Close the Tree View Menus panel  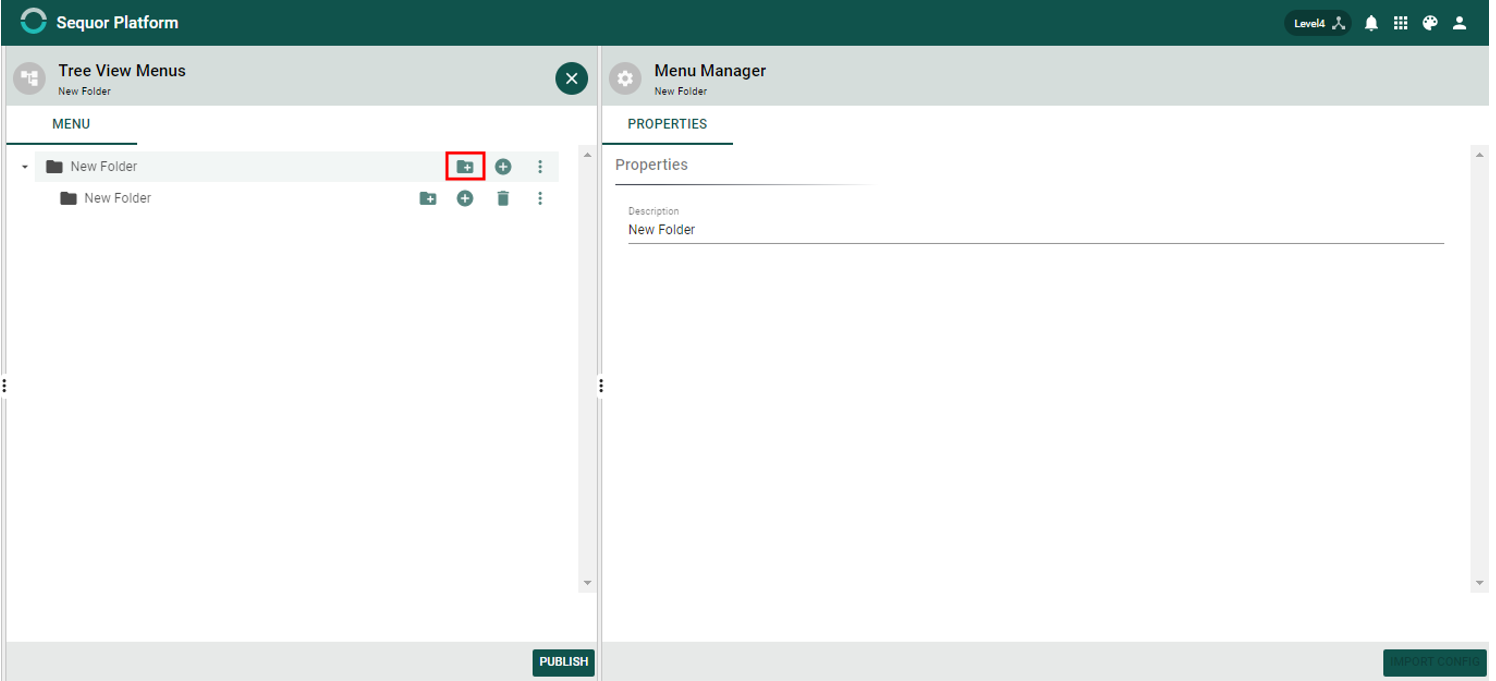(x=571, y=78)
